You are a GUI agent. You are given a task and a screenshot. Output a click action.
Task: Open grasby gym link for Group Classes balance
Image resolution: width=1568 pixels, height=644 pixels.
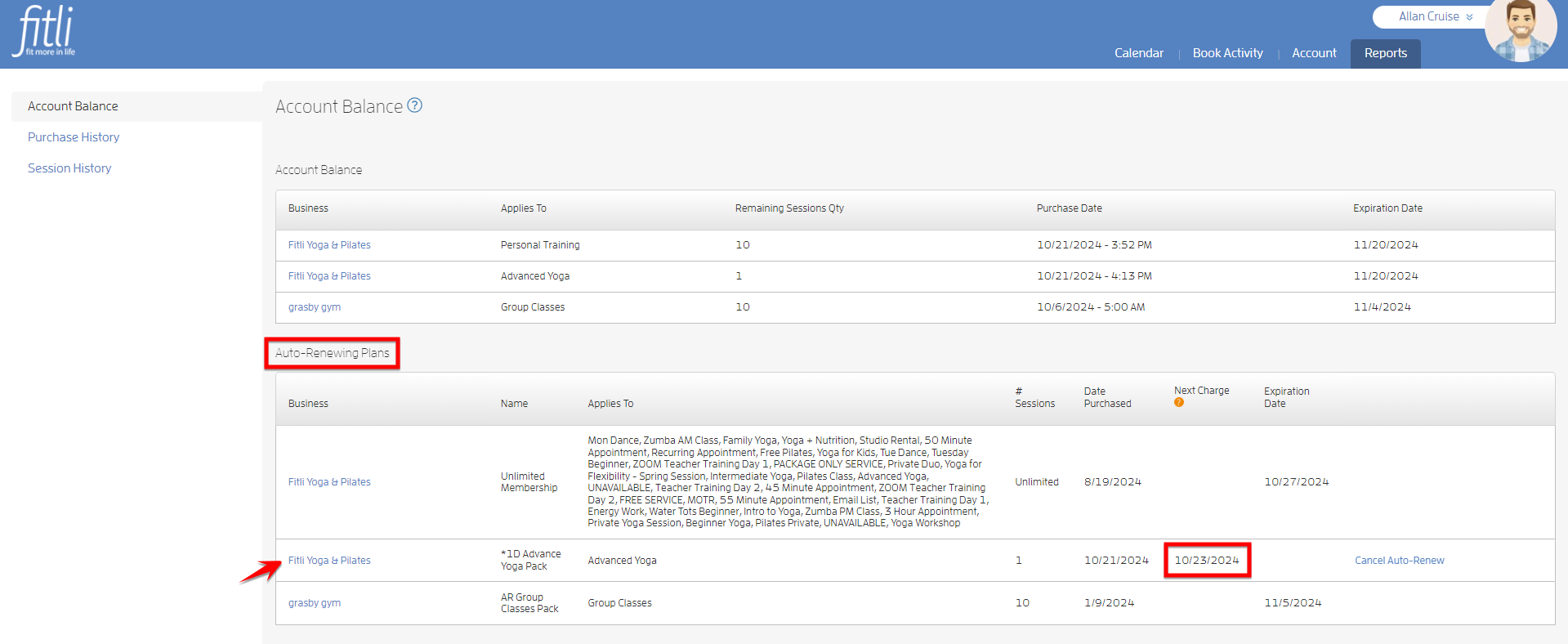point(315,307)
